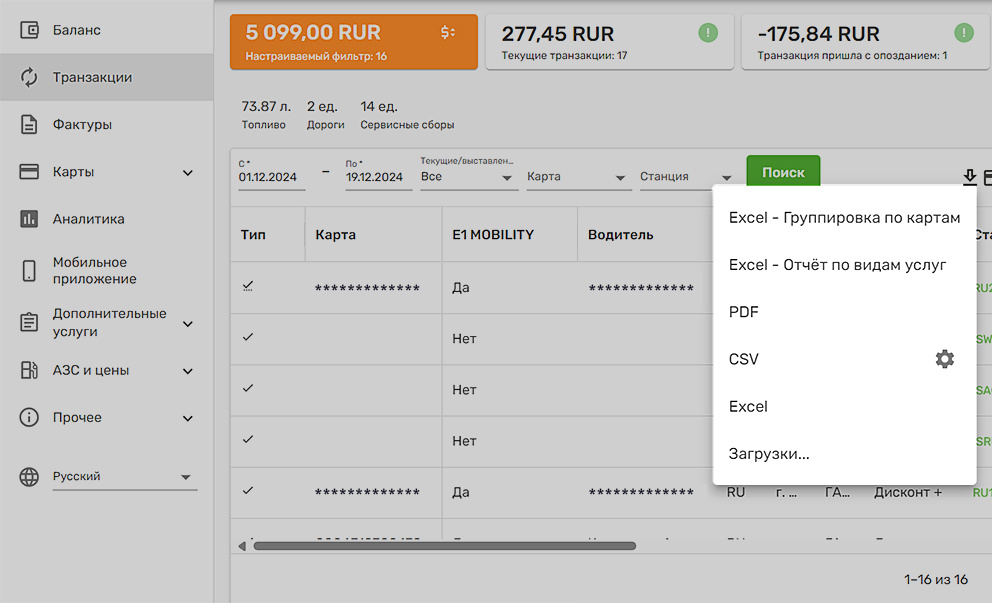
Task: Select the 5 099,00 RUR custom filter card
Action: pos(354,42)
